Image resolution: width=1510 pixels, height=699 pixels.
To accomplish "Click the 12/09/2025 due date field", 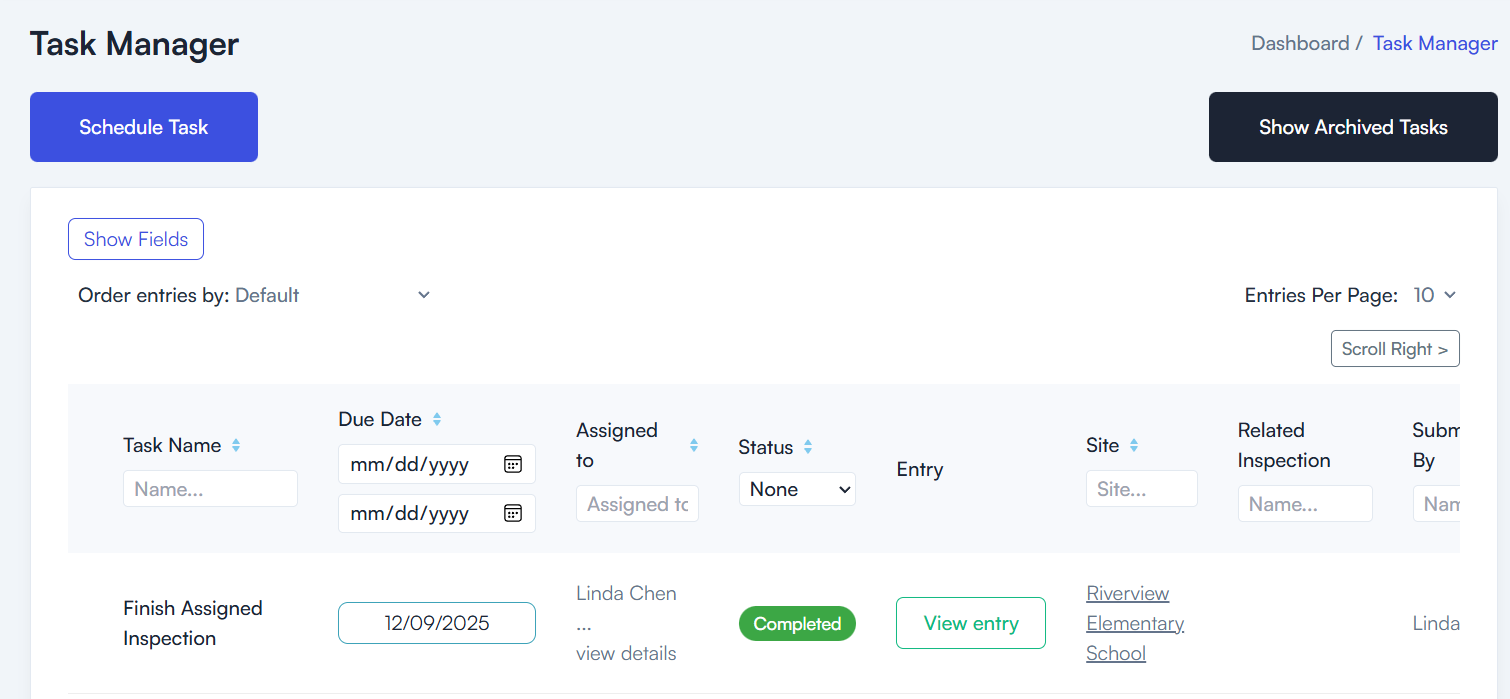I will pos(437,623).
